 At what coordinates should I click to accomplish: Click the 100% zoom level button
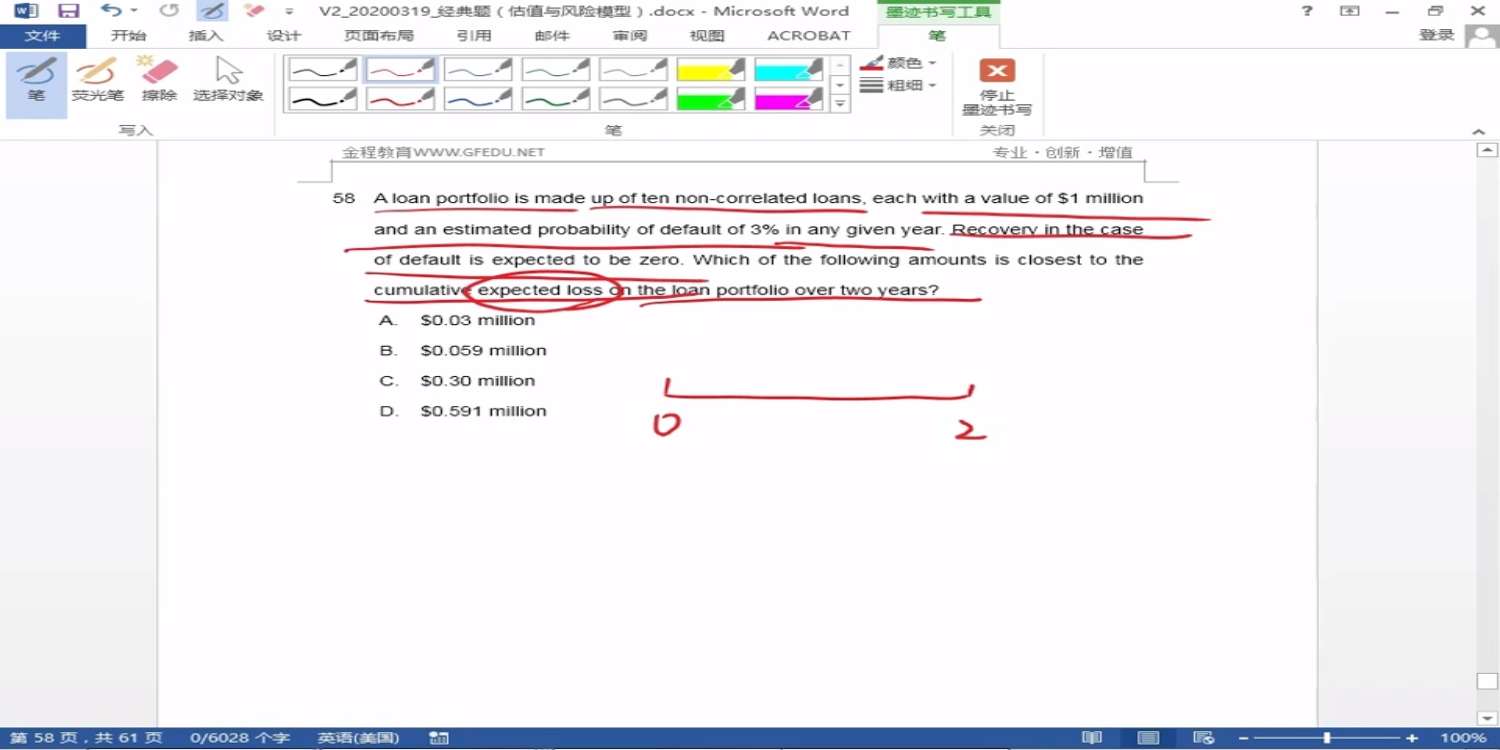coord(1464,738)
